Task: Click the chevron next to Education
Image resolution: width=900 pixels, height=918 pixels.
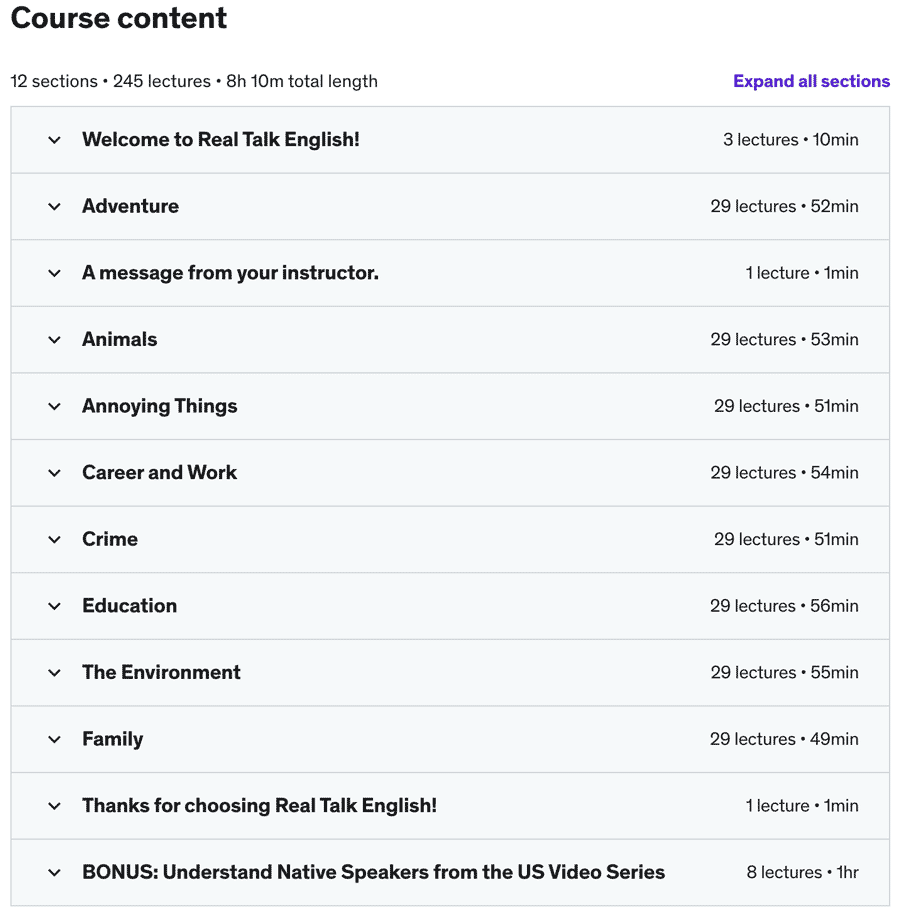Action: pyautogui.click(x=55, y=606)
